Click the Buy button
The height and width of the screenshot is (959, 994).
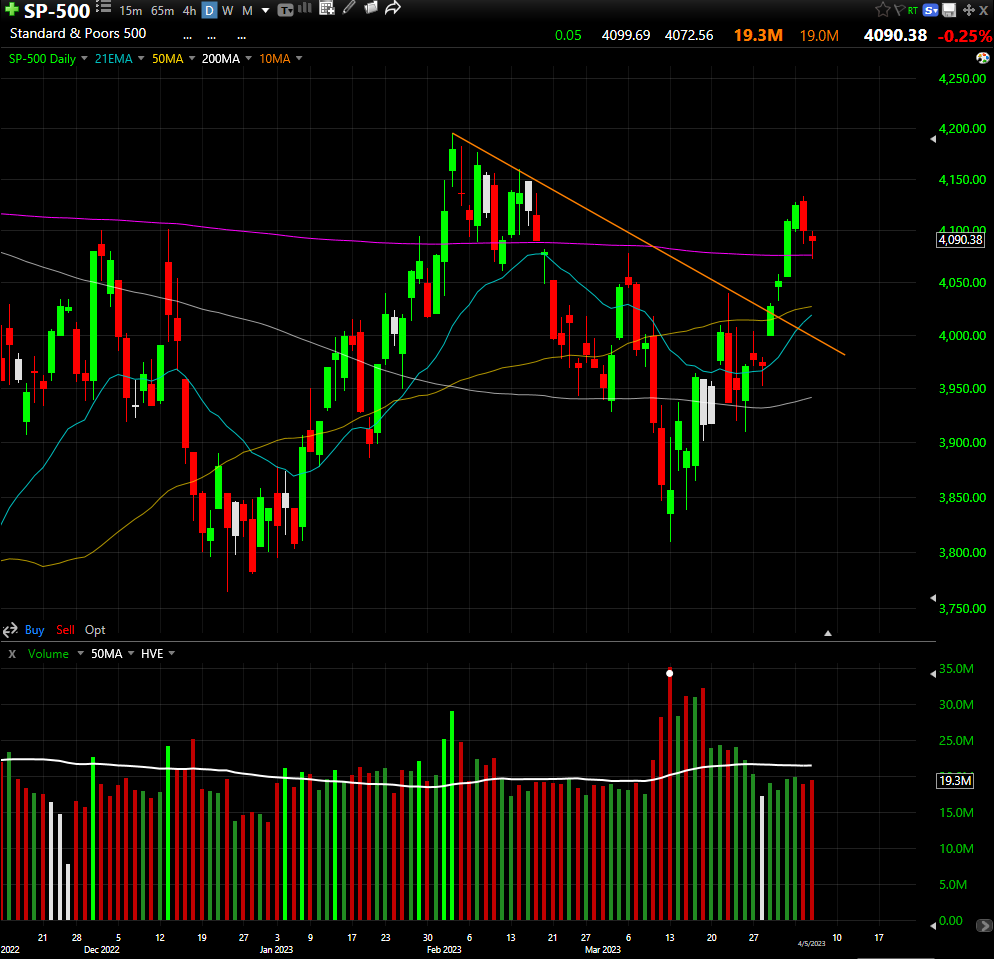[x=34, y=630]
